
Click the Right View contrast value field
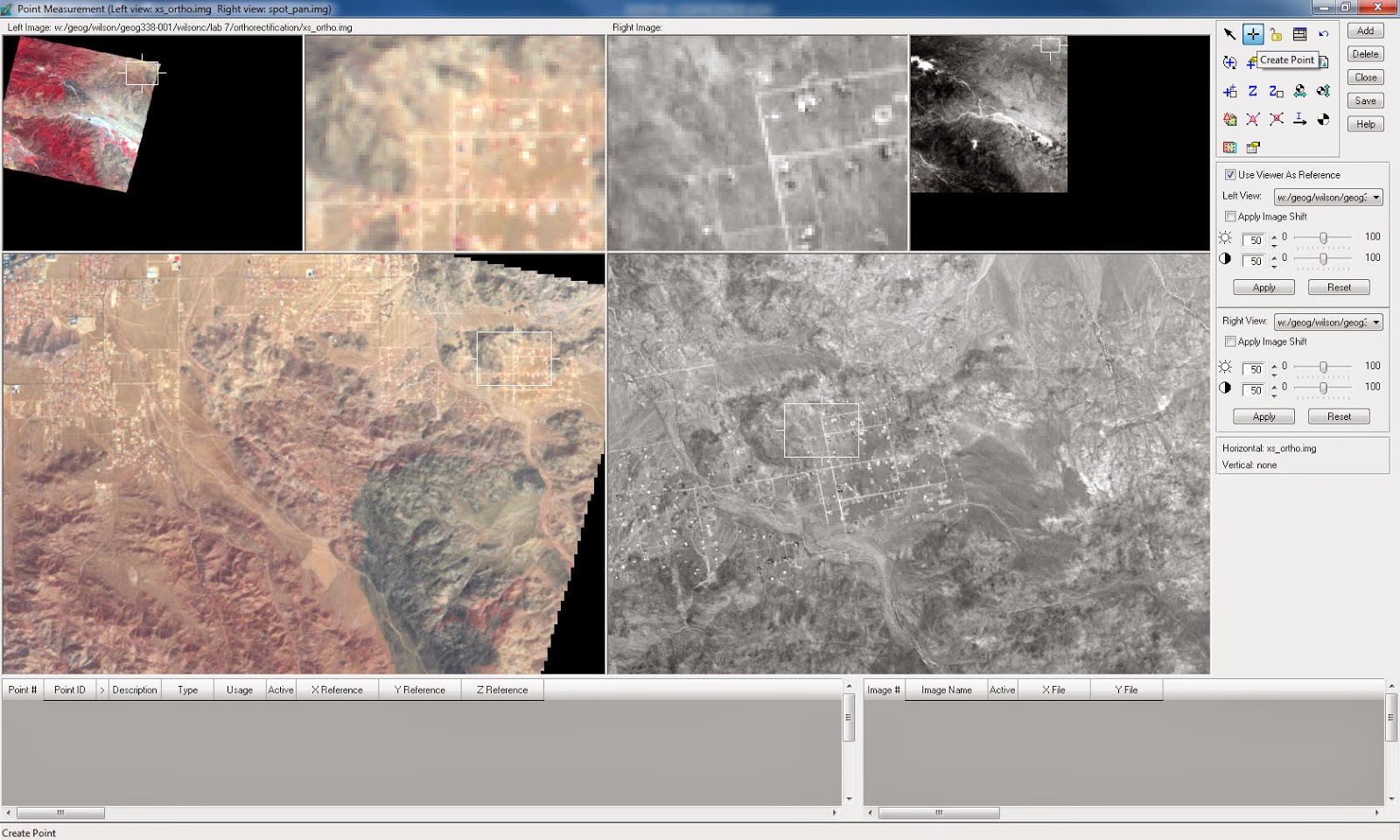pyautogui.click(x=1255, y=390)
